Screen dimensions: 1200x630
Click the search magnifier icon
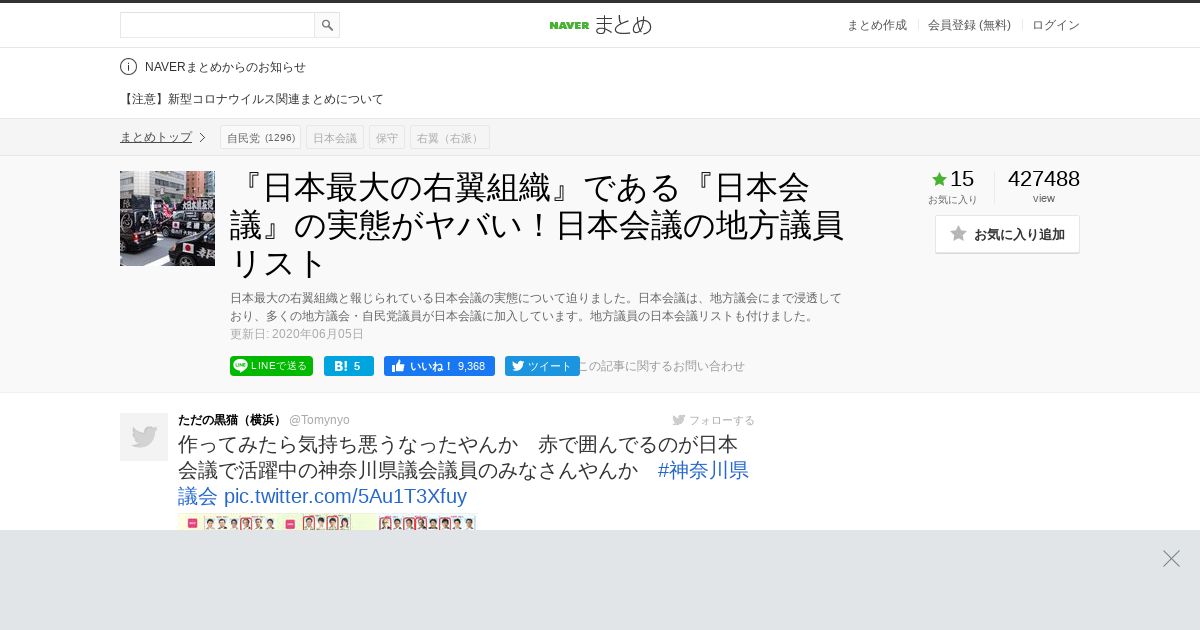tap(327, 25)
